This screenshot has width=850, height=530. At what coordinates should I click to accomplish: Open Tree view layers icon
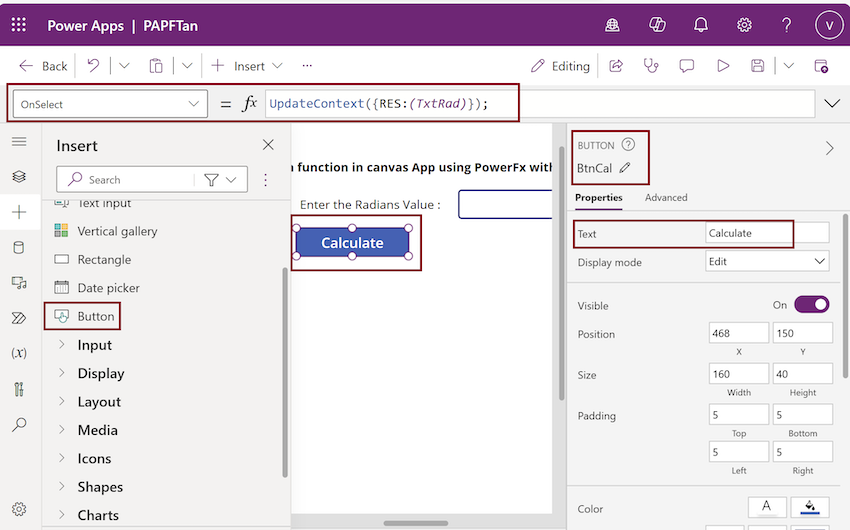coord(19,176)
